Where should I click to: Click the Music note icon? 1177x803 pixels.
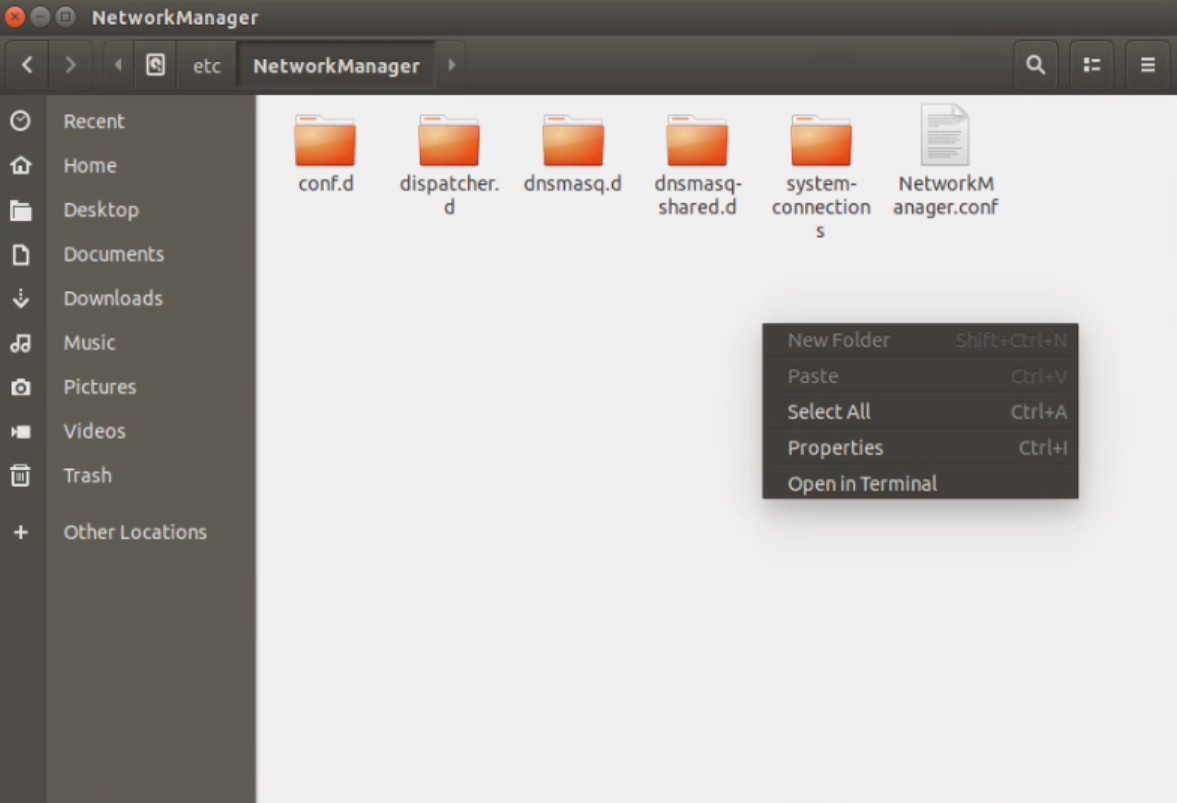click(x=21, y=343)
